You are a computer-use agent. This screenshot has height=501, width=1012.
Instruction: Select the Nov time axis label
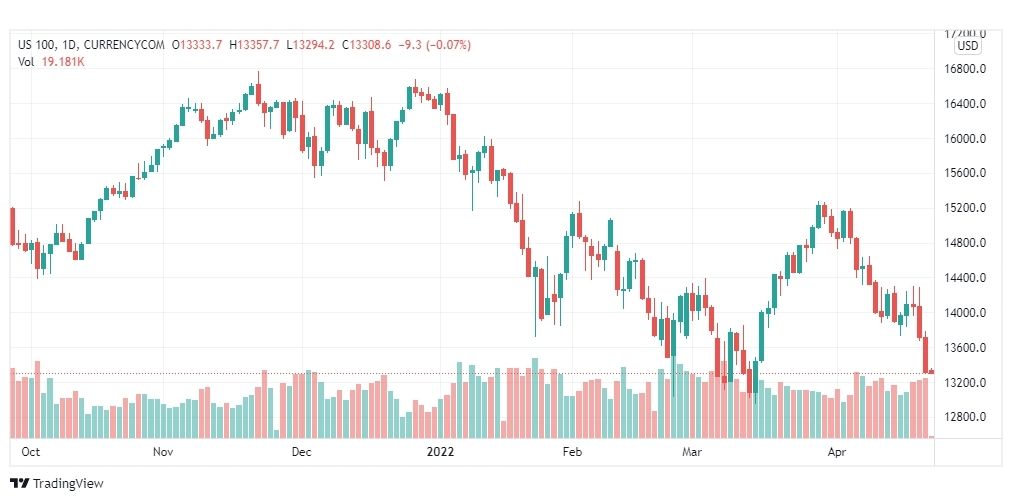(163, 451)
